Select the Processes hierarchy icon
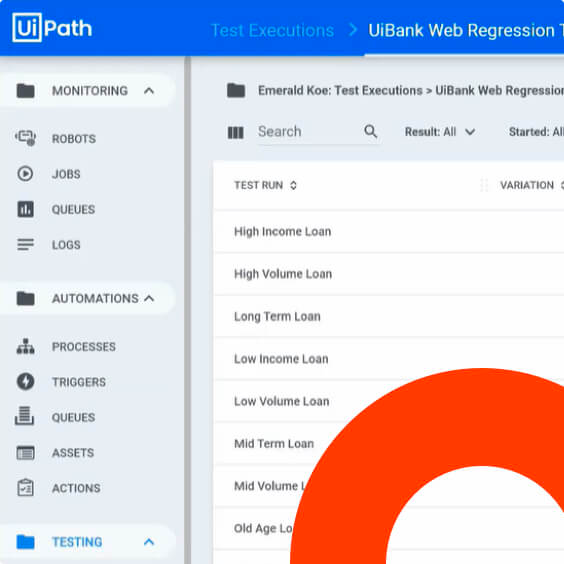The height and width of the screenshot is (564, 564). tap(26, 346)
